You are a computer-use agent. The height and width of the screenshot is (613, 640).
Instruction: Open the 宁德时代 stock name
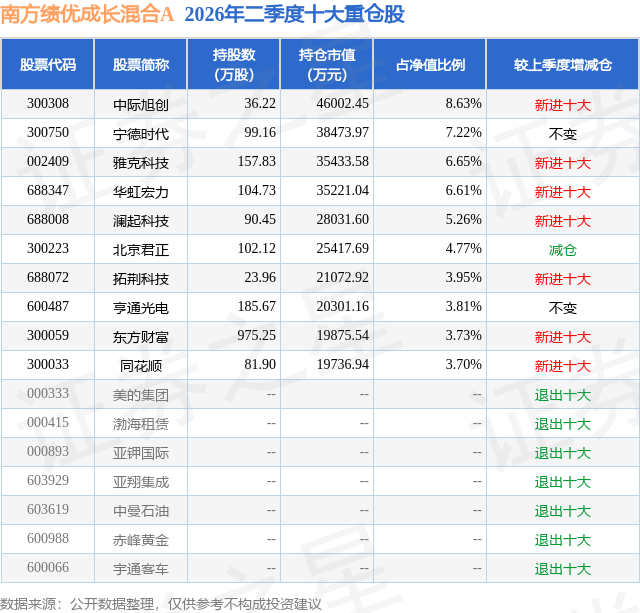[141, 133]
